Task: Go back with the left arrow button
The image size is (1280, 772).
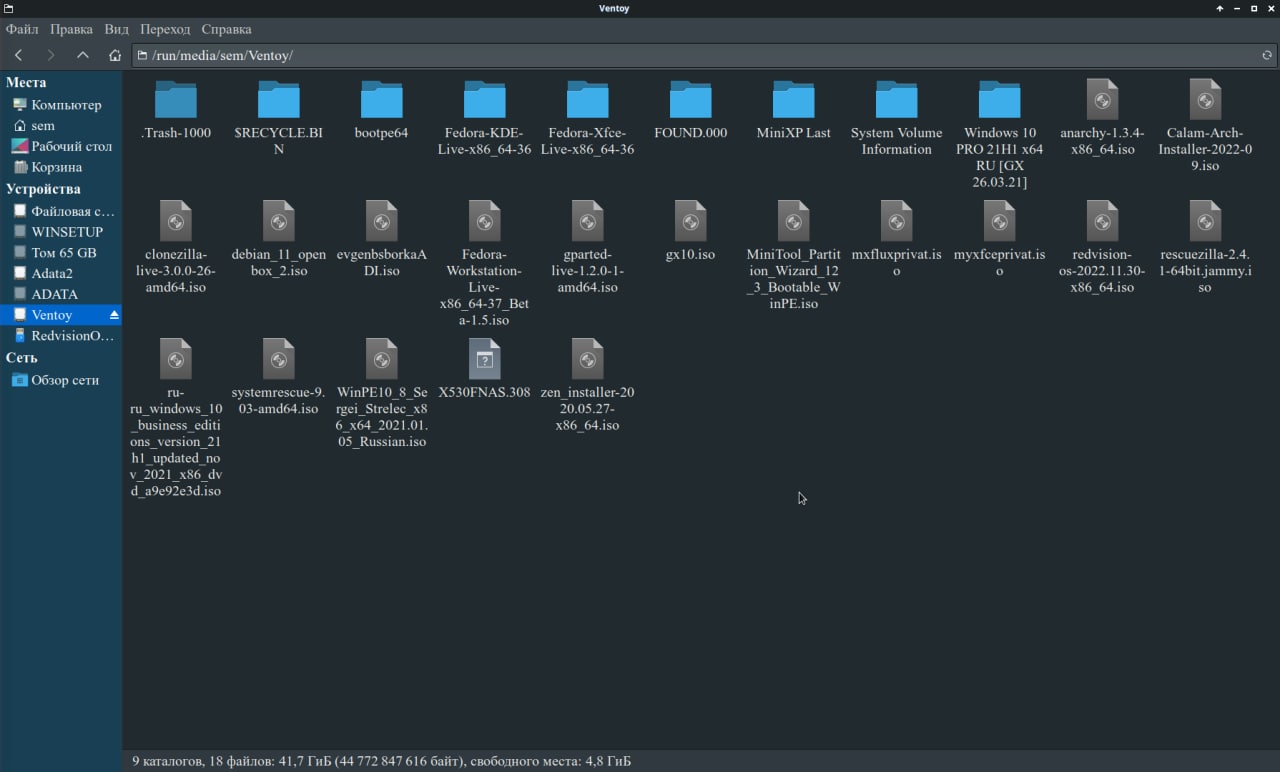Action: pos(18,55)
